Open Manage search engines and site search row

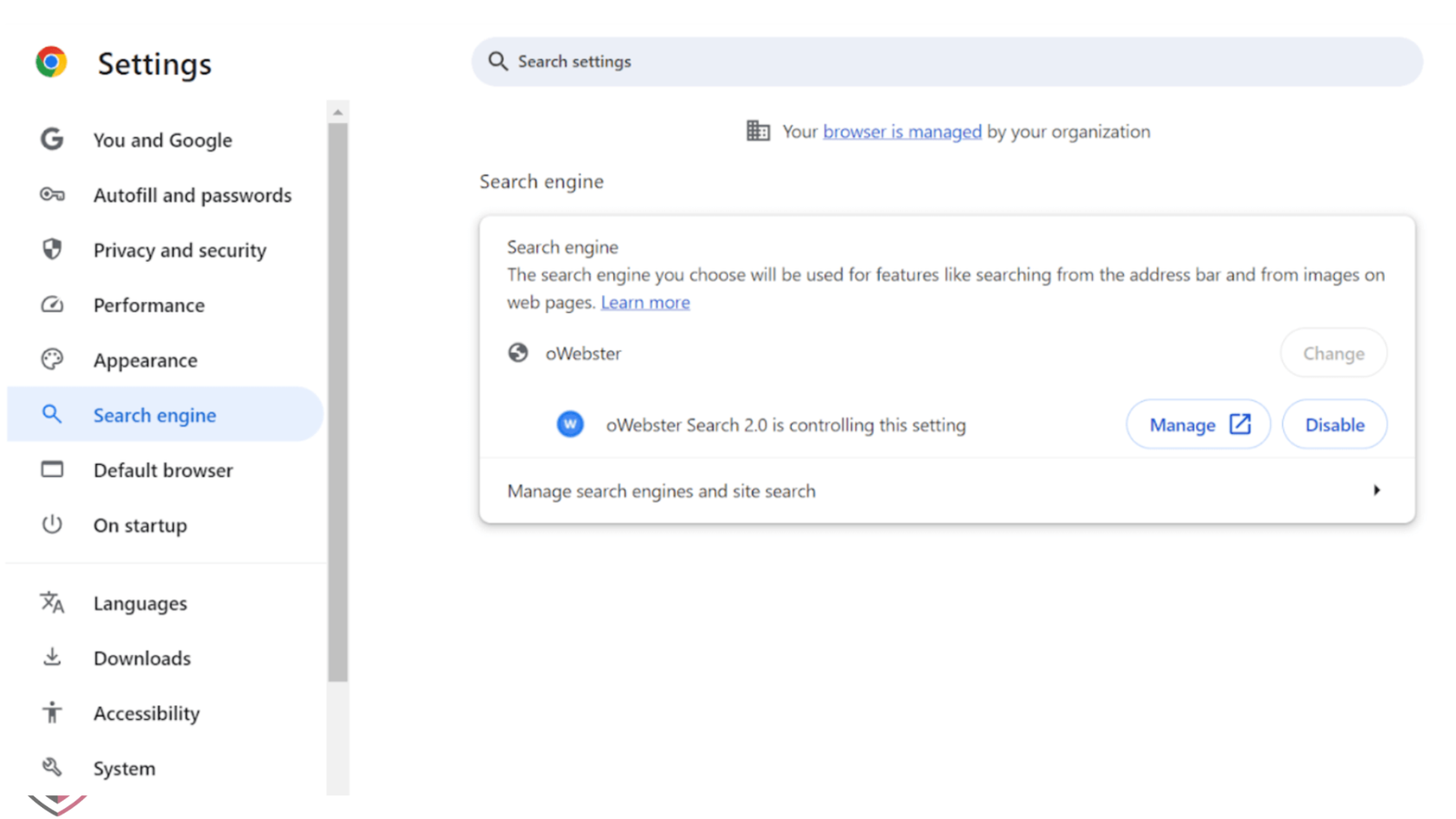point(946,490)
